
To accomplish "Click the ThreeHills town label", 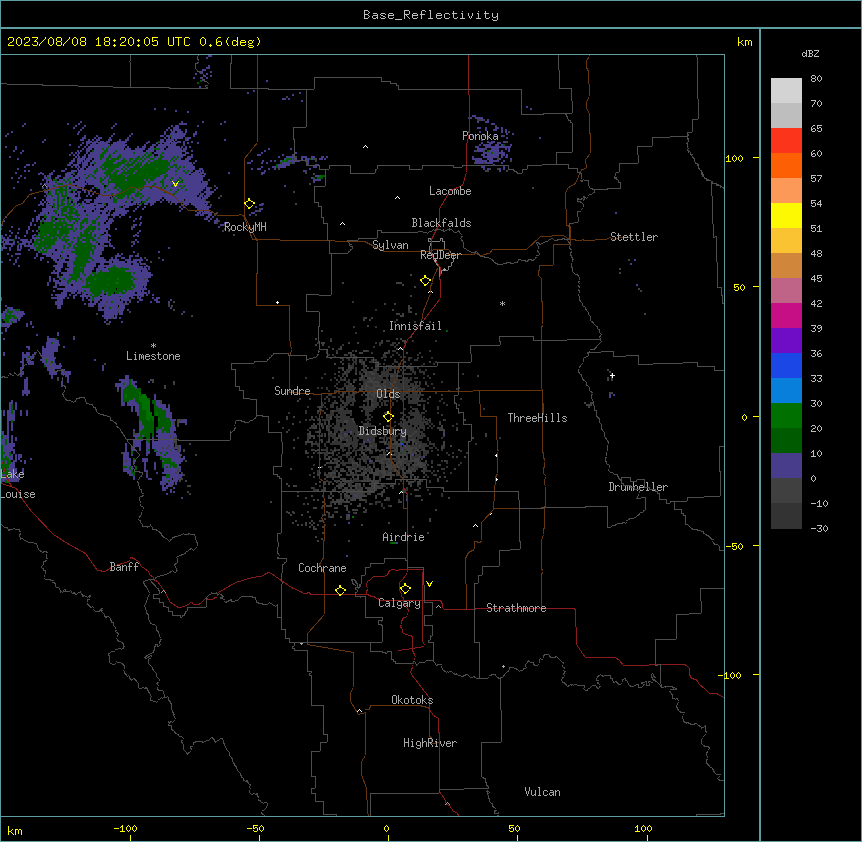I will click(538, 418).
